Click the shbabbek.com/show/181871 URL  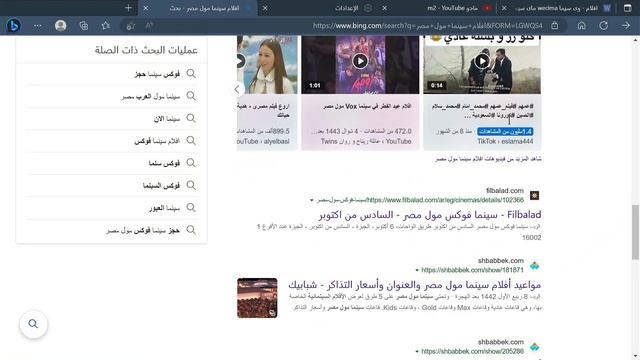pyautogui.click(x=472, y=270)
